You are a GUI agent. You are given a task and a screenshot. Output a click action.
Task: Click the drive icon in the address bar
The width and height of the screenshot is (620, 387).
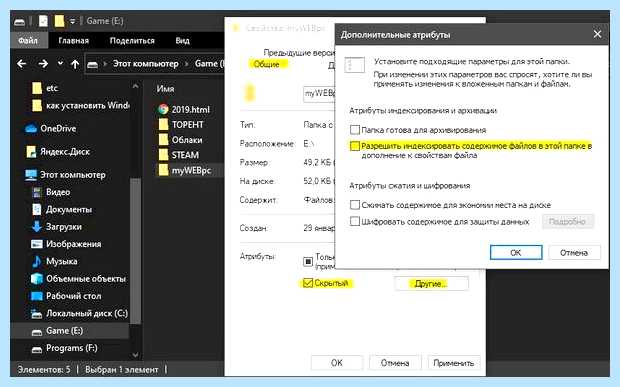(x=93, y=64)
